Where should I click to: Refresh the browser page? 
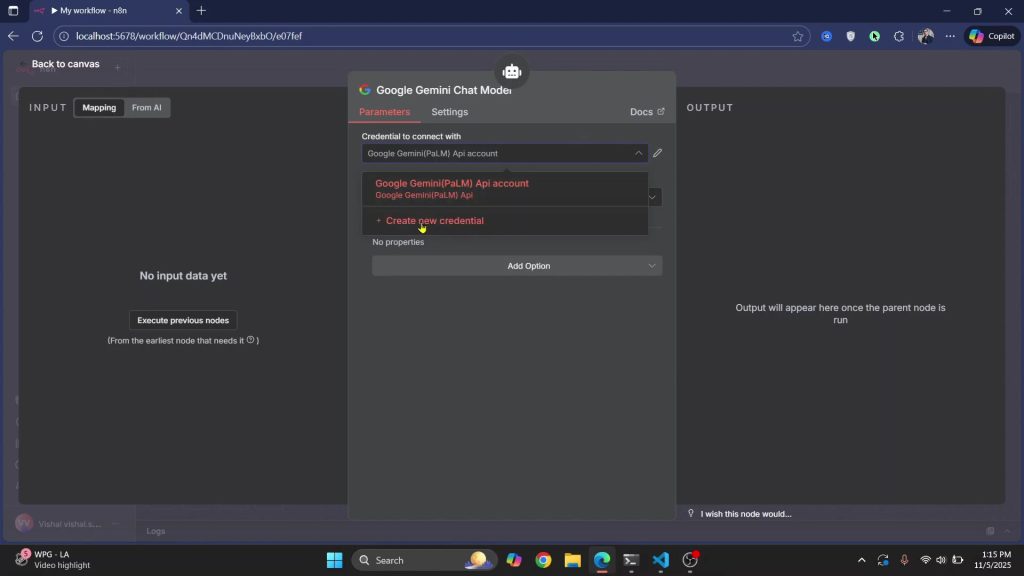[x=37, y=36]
